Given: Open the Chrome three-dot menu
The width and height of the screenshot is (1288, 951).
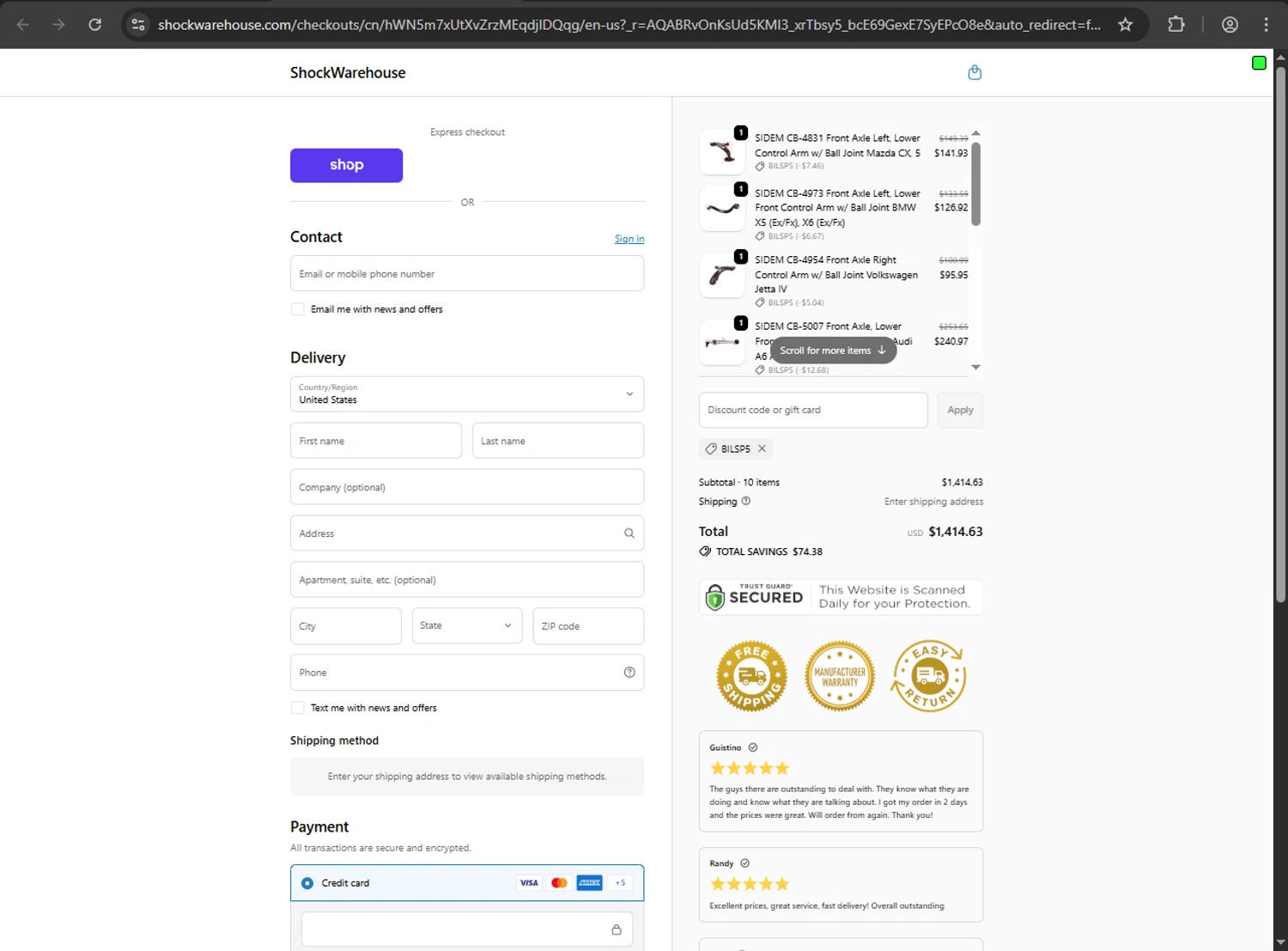Looking at the screenshot, I should click(1266, 25).
